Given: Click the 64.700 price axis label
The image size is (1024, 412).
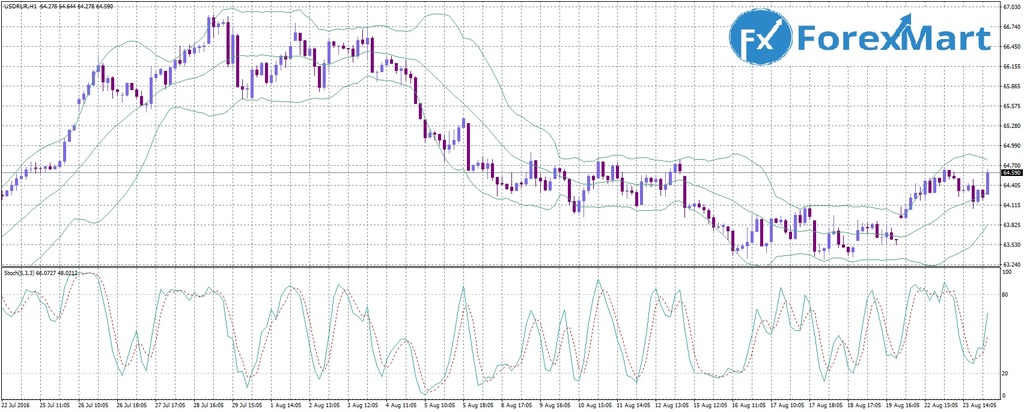Looking at the screenshot, I should 1009,165.
